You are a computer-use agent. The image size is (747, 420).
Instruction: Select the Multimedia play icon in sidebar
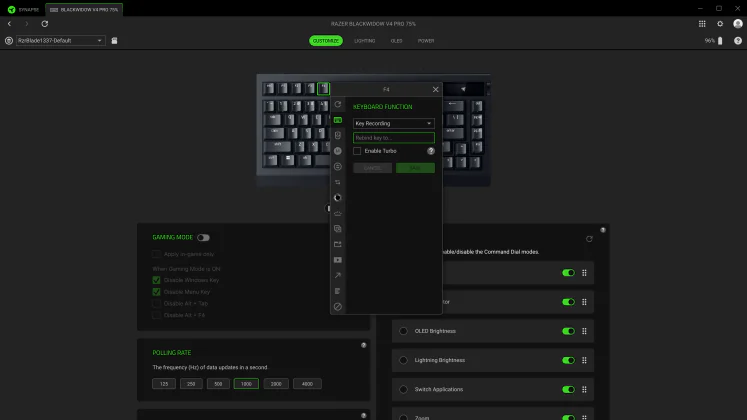338,260
